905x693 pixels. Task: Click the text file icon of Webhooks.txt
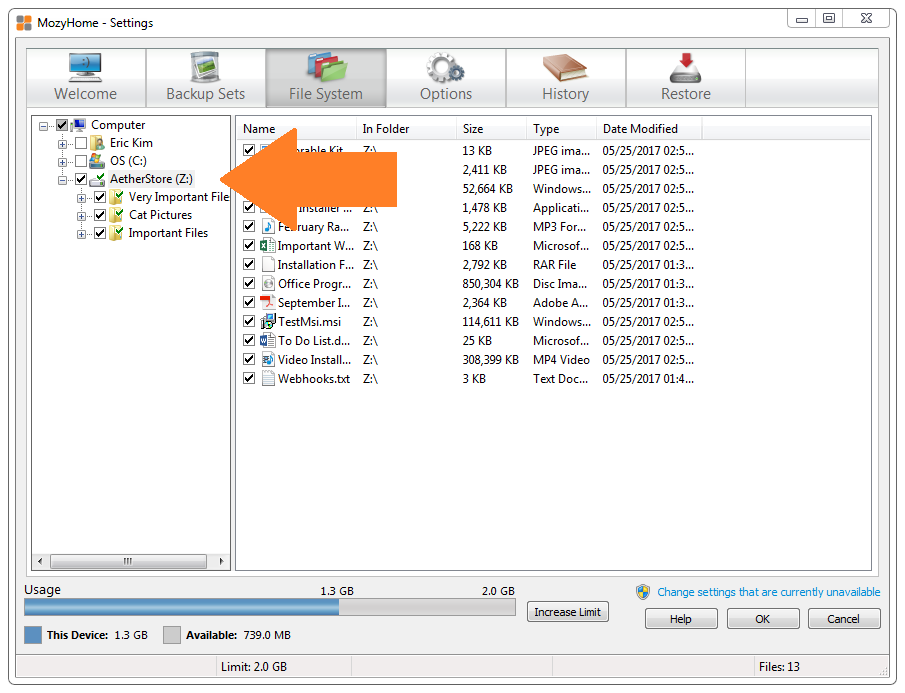tap(268, 379)
